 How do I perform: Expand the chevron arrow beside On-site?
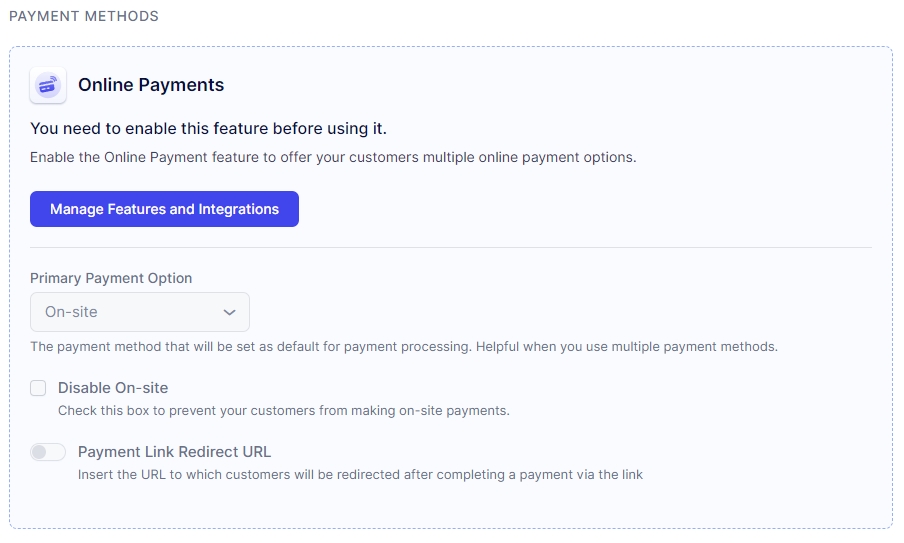point(230,312)
